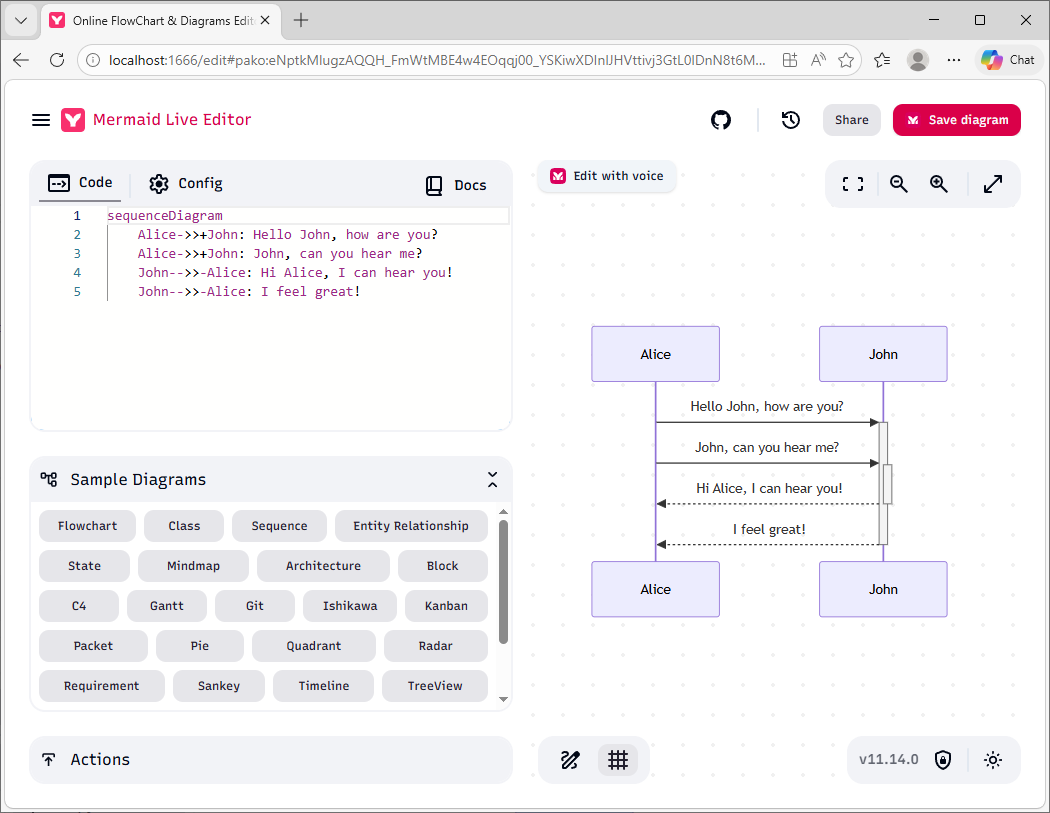The image size is (1050, 813).
Task: Click the sample list scroll-down arrow
Action: click(x=504, y=699)
